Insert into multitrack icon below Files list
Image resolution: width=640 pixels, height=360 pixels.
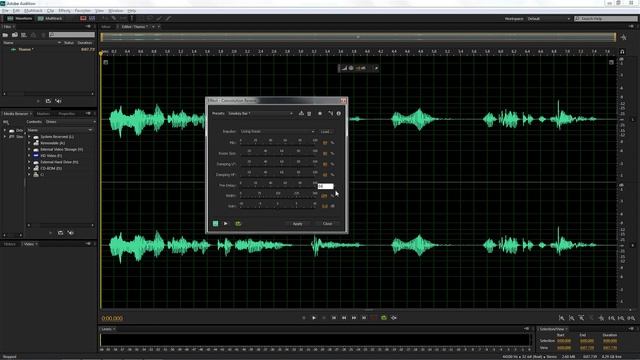(x=48, y=101)
